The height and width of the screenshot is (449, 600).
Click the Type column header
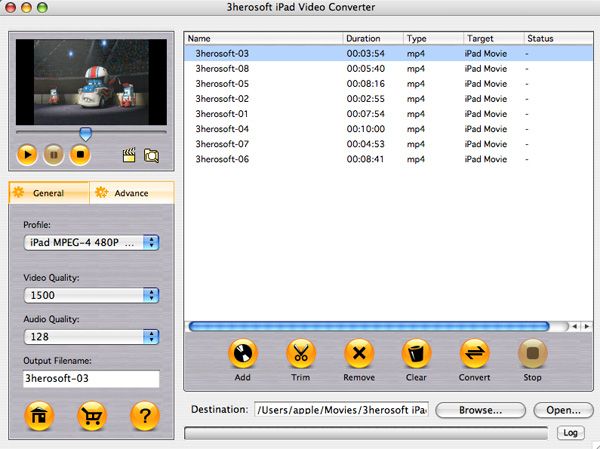point(433,39)
